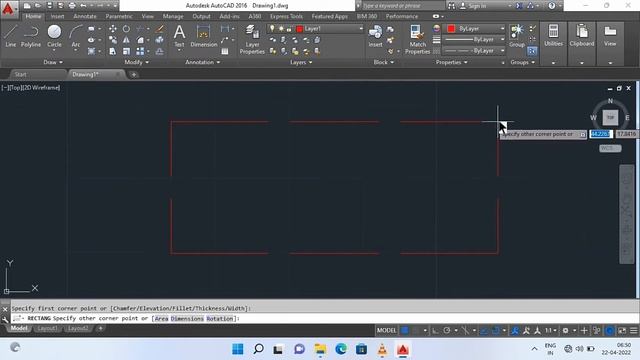Click the Dimensions option in command line
Viewport: 640px width, 360px height.
[187, 318]
